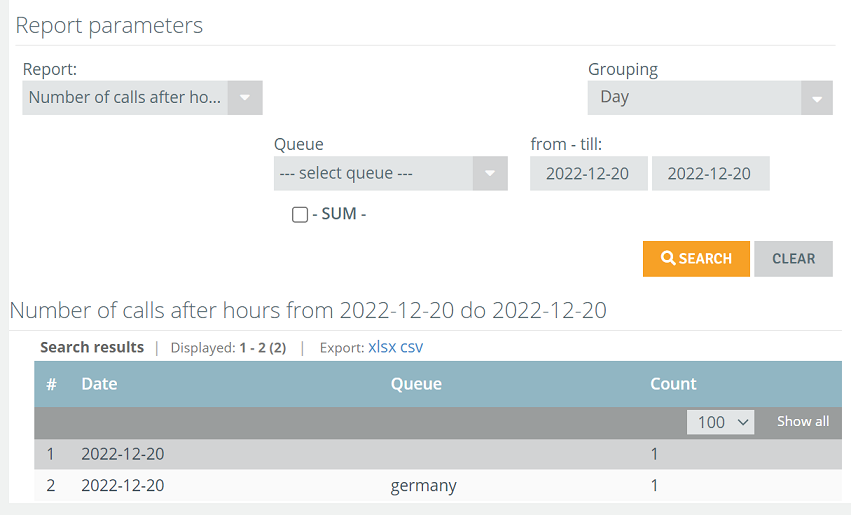This screenshot has height=515, width=851.
Task: Click Show all link
Action: (803, 421)
